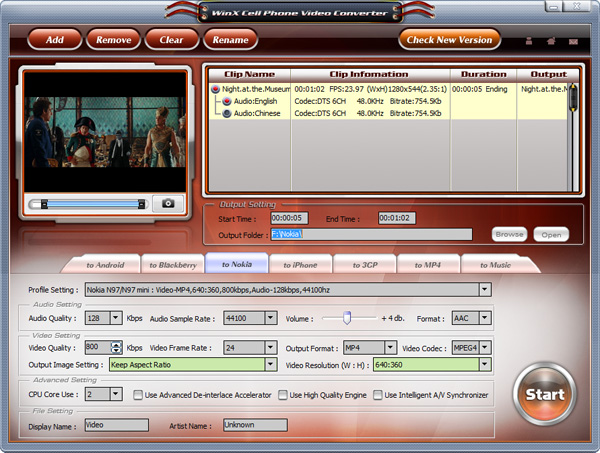Image resolution: width=600 pixels, height=453 pixels.
Task: Switch to the to Android tab
Action: (x=105, y=265)
